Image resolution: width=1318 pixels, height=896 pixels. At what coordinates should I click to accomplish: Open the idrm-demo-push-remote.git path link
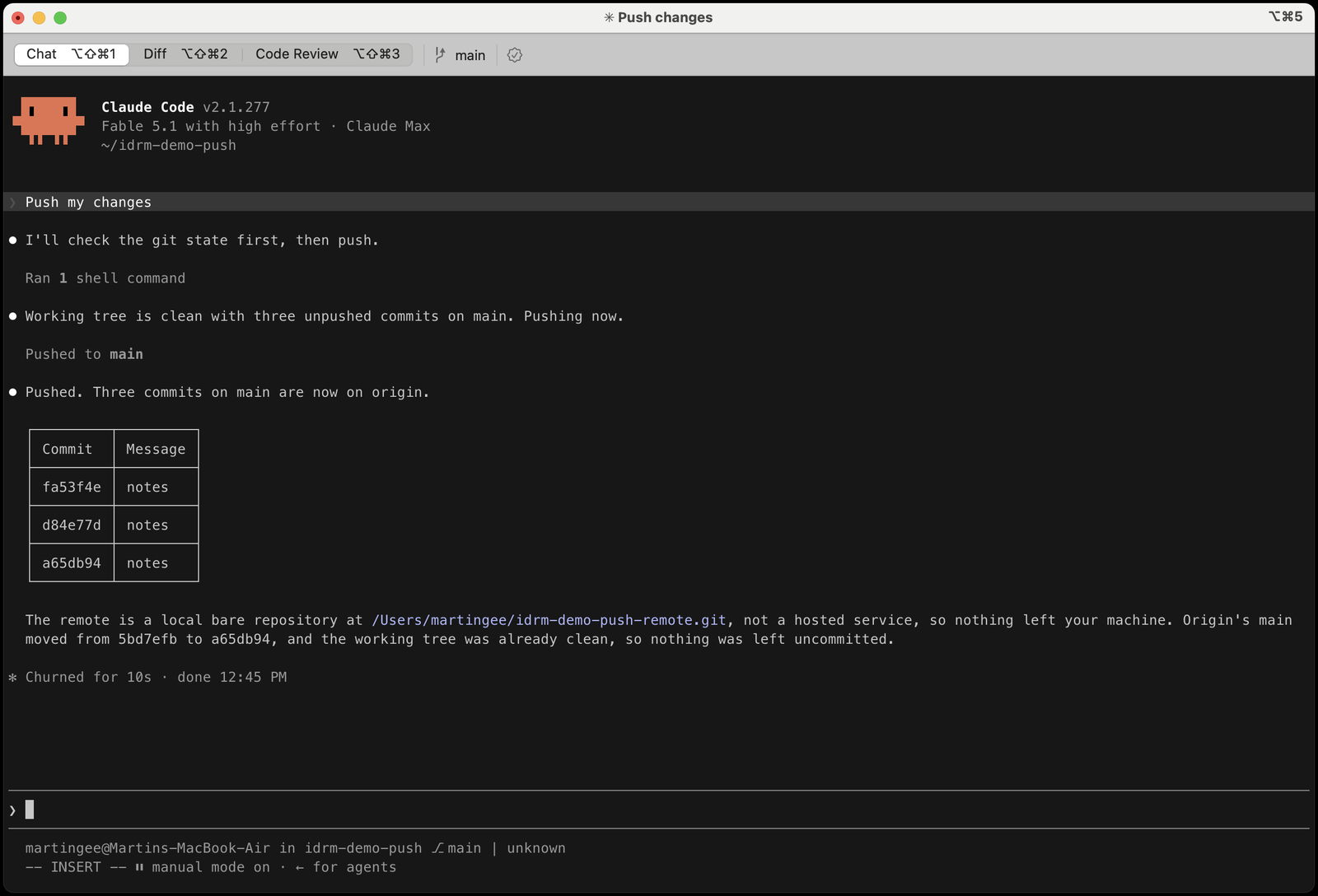pyautogui.click(x=549, y=620)
